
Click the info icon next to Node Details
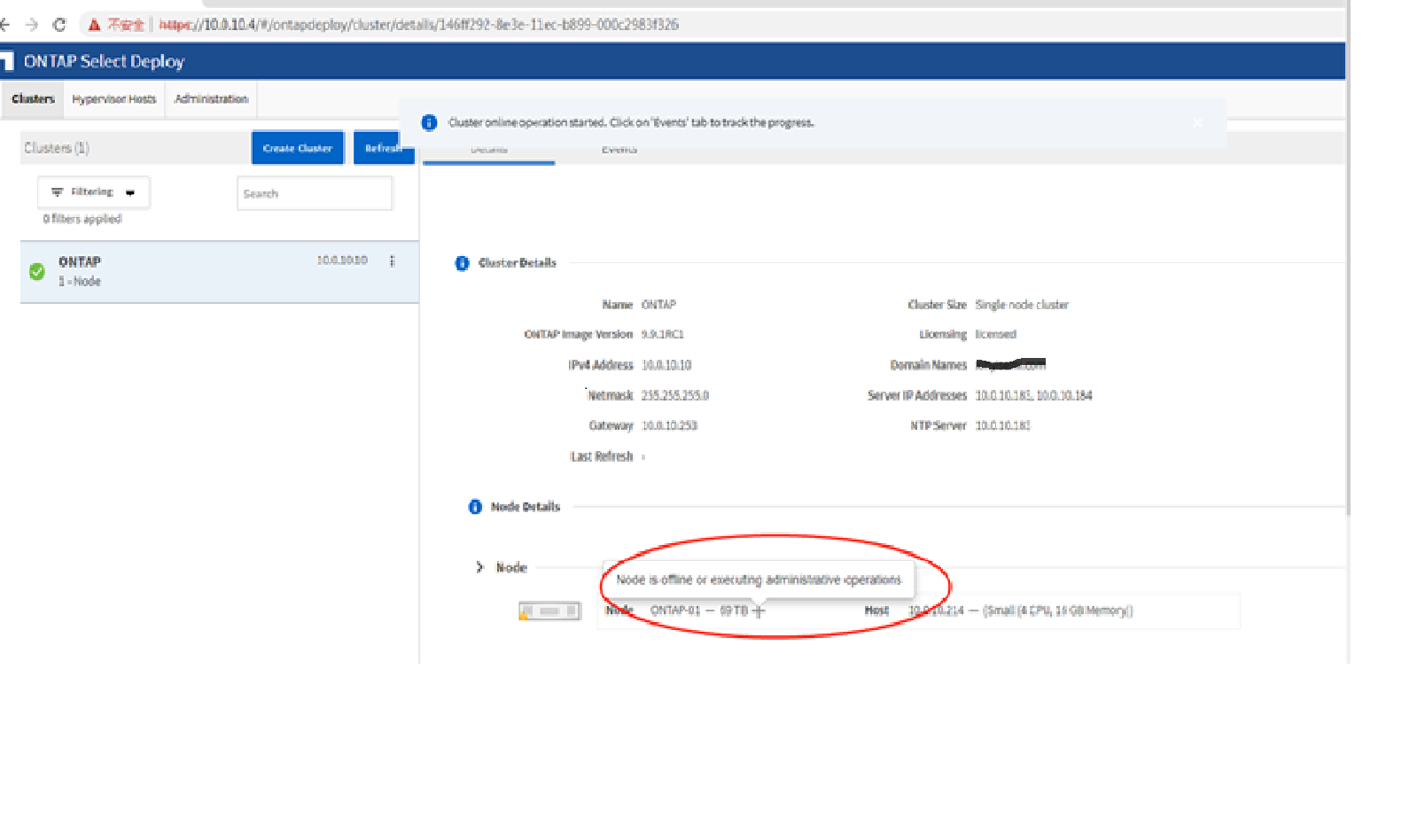click(x=475, y=507)
